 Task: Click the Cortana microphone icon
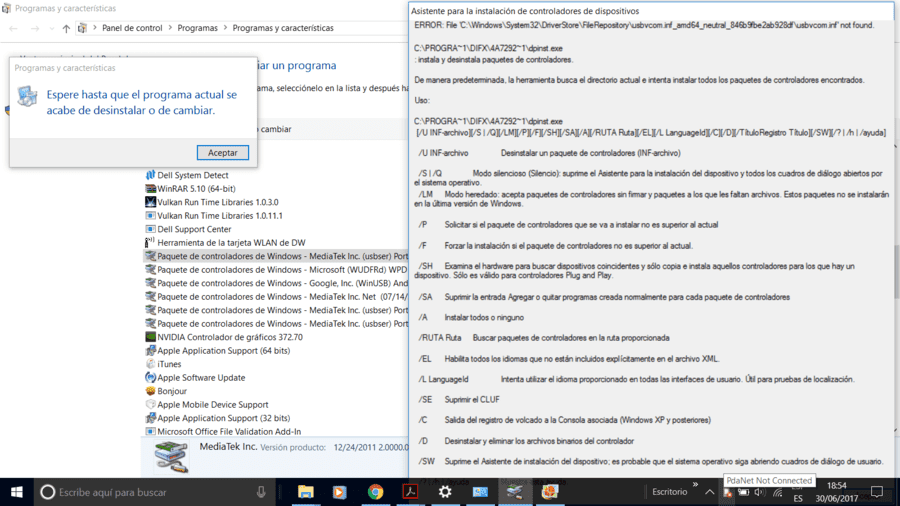coord(261,492)
